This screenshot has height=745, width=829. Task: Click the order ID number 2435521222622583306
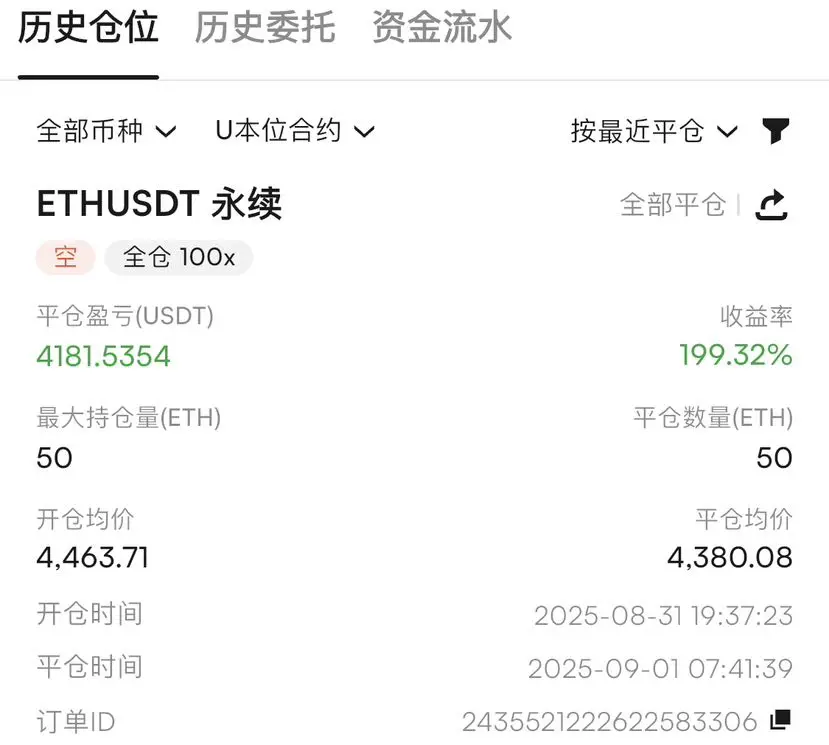(610, 722)
